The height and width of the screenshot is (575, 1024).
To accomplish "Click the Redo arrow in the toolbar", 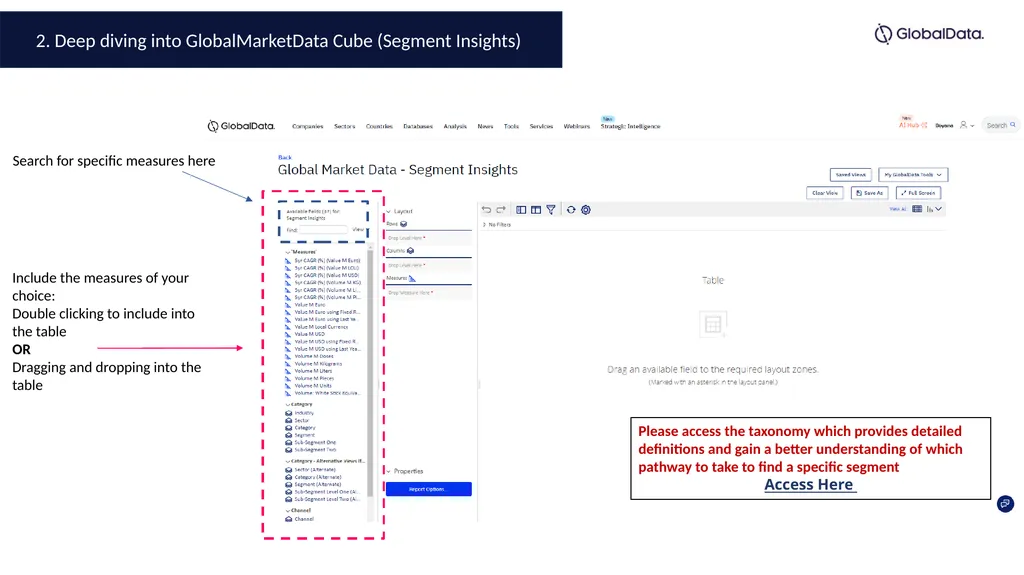I will click(501, 210).
